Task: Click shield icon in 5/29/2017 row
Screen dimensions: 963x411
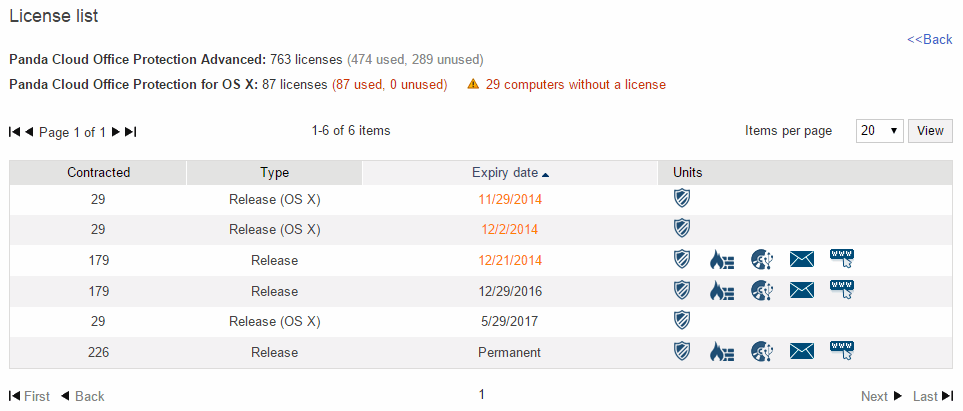Action: [682, 321]
